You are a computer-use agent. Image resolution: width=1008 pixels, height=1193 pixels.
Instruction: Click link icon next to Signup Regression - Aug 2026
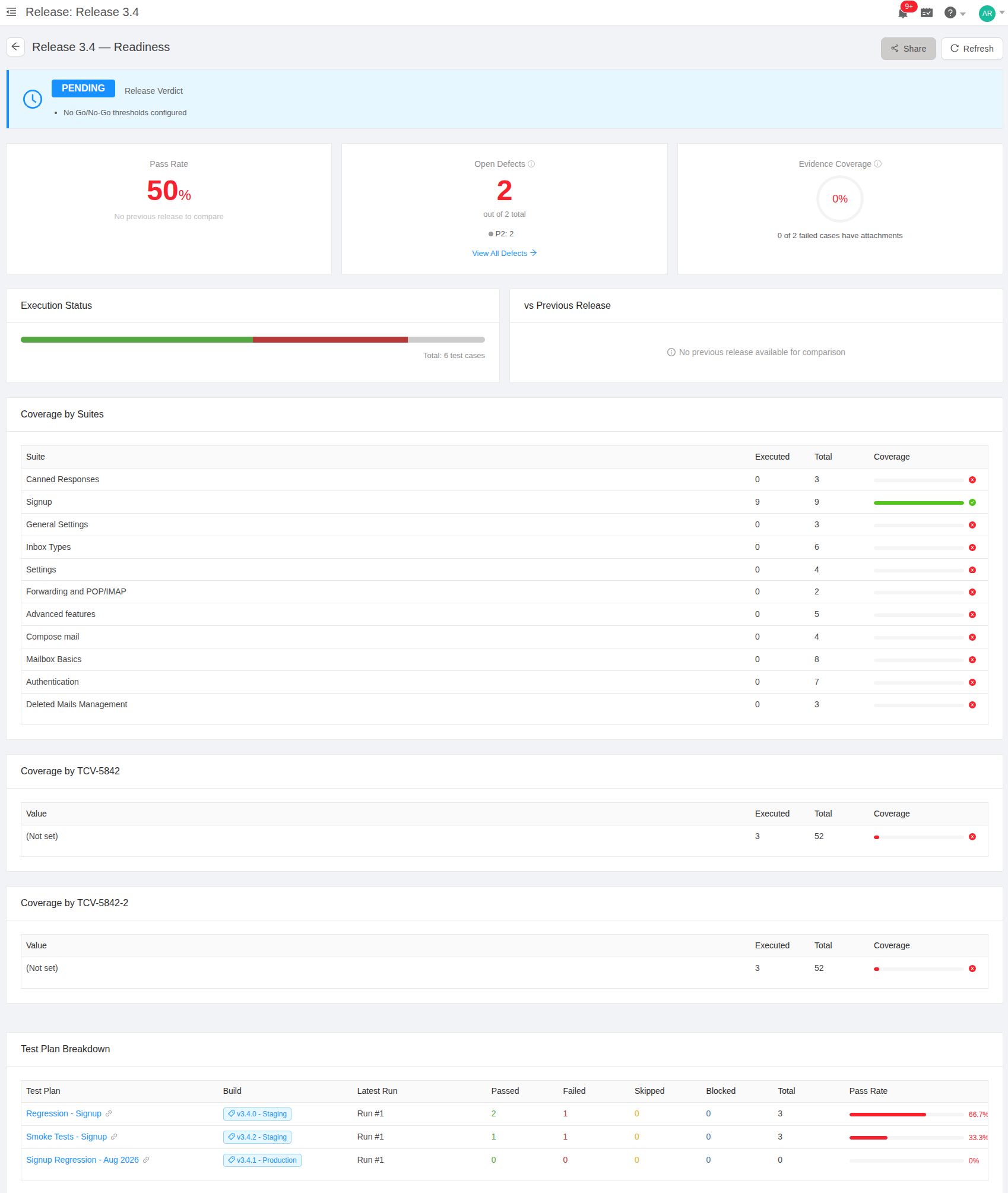146,1160
